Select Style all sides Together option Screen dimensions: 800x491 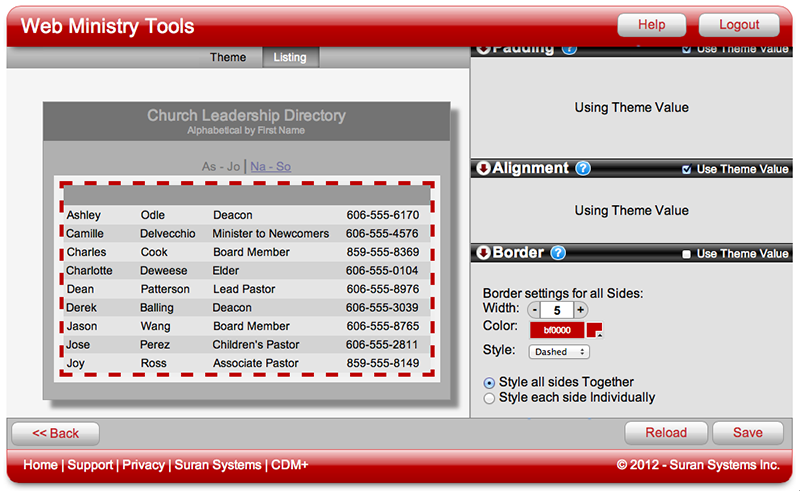489,382
